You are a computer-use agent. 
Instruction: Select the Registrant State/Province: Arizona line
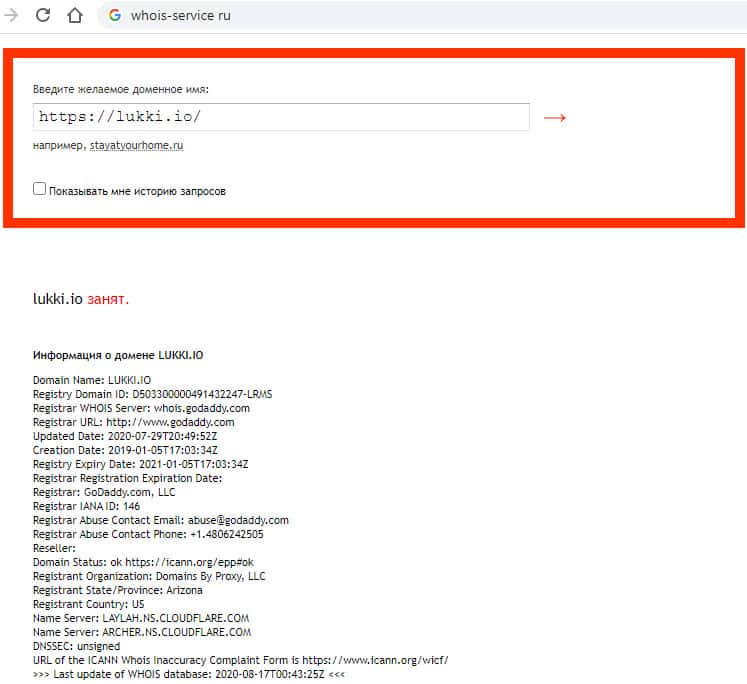coord(118,590)
